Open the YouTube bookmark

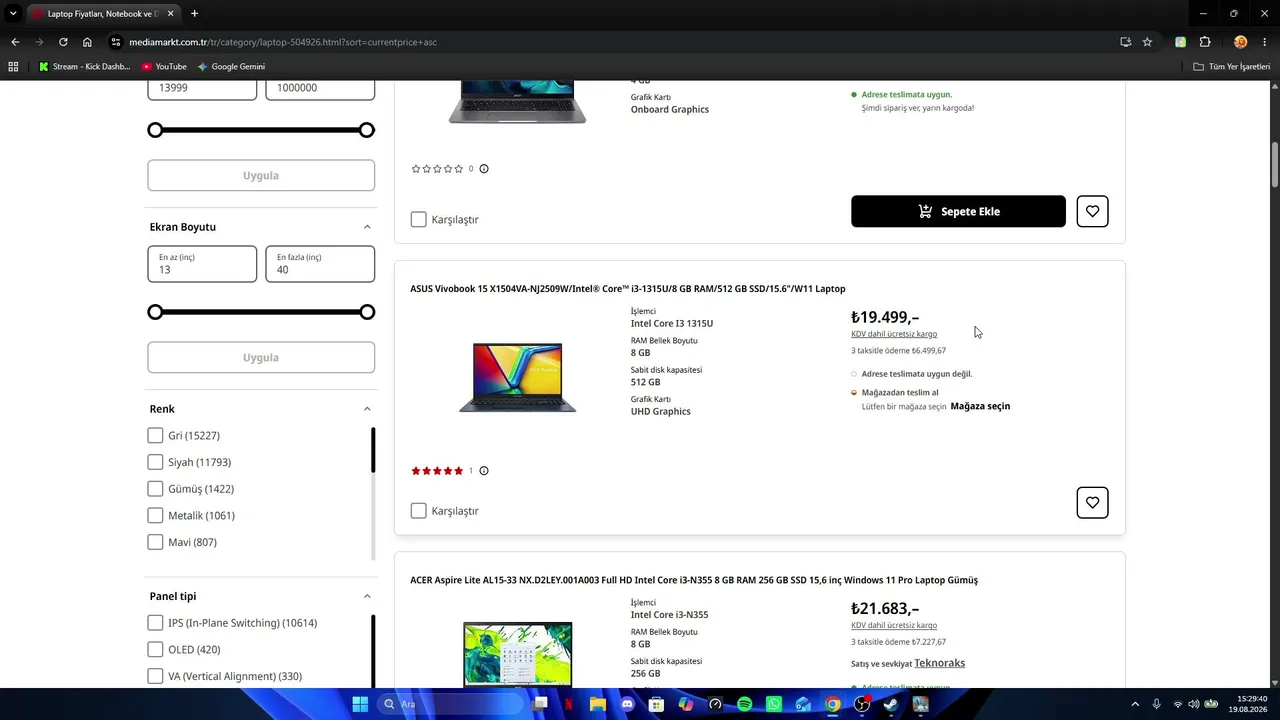pos(164,67)
